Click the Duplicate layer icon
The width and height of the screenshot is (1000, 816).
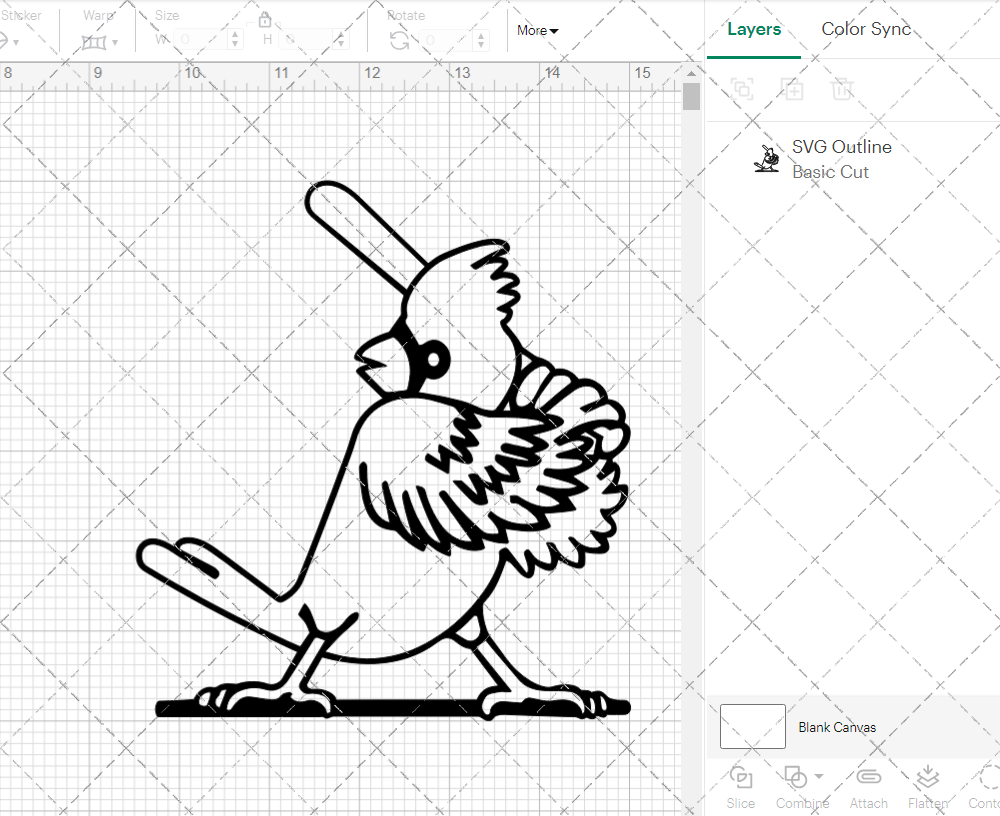coord(792,89)
